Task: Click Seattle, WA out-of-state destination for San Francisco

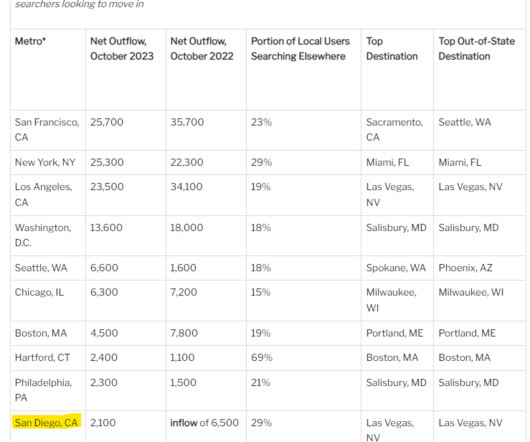Action: tap(465, 122)
